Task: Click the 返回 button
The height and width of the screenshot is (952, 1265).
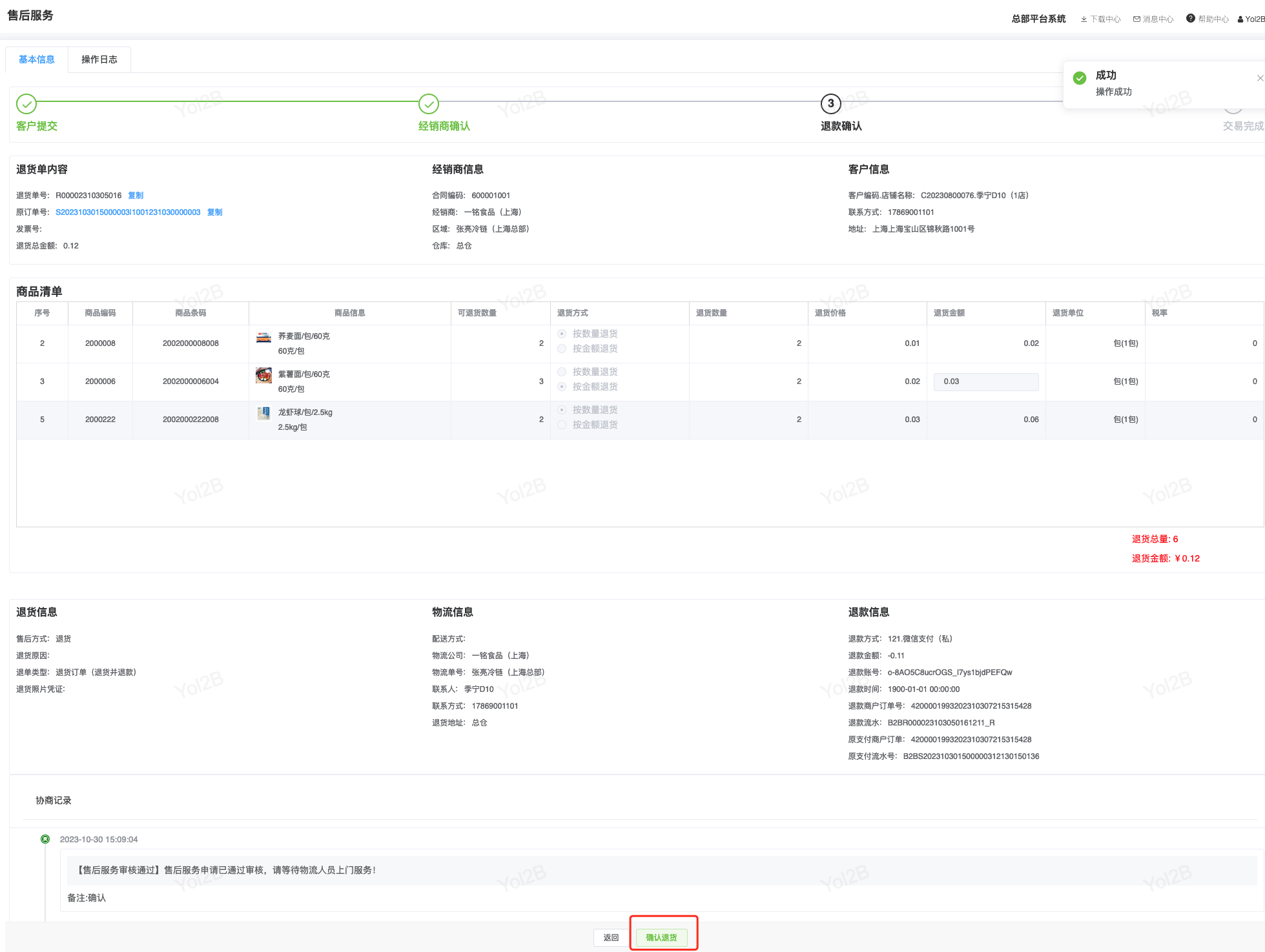Action: click(x=611, y=937)
